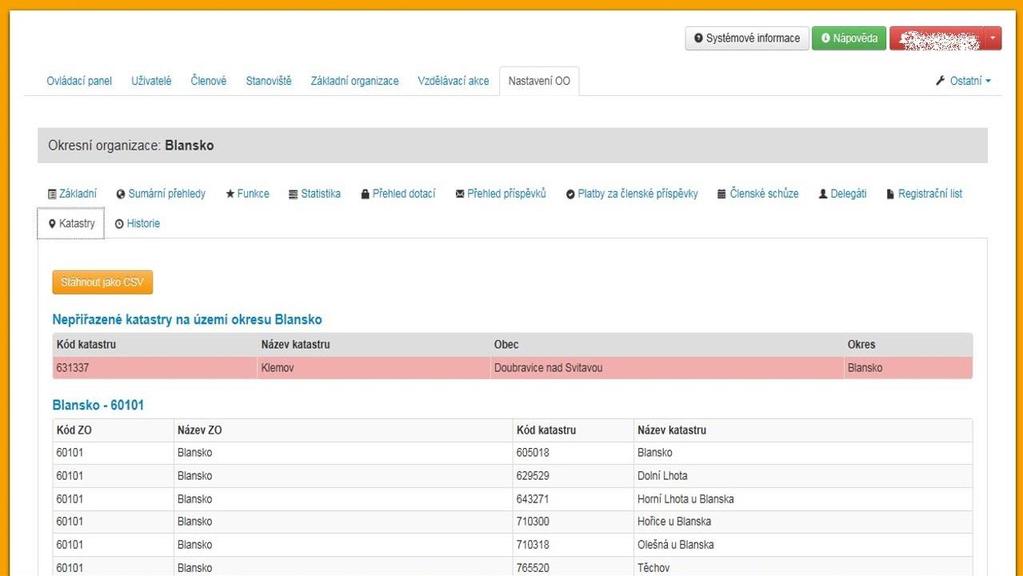Image resolution: width=1023 pixels, height=576 pixels.
Task: Click cadastre code 631337
Action: click(72, 368)
